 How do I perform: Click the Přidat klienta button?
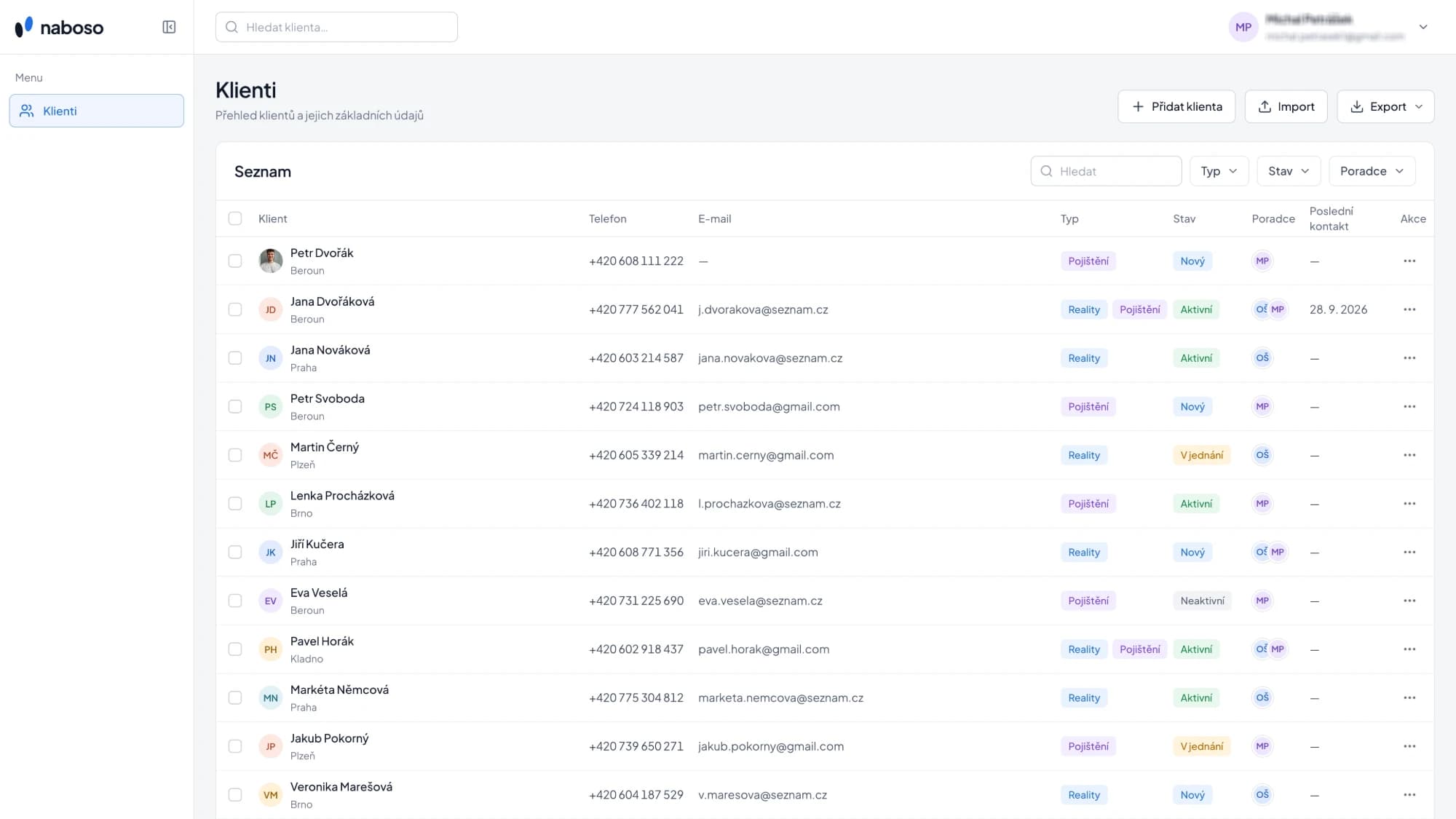point(1176,106)
